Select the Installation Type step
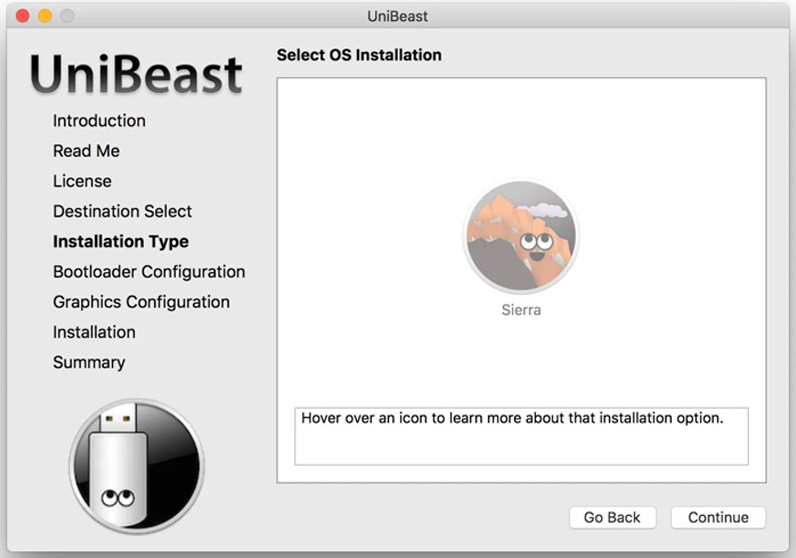796x558 pixels. coord(121,242)
